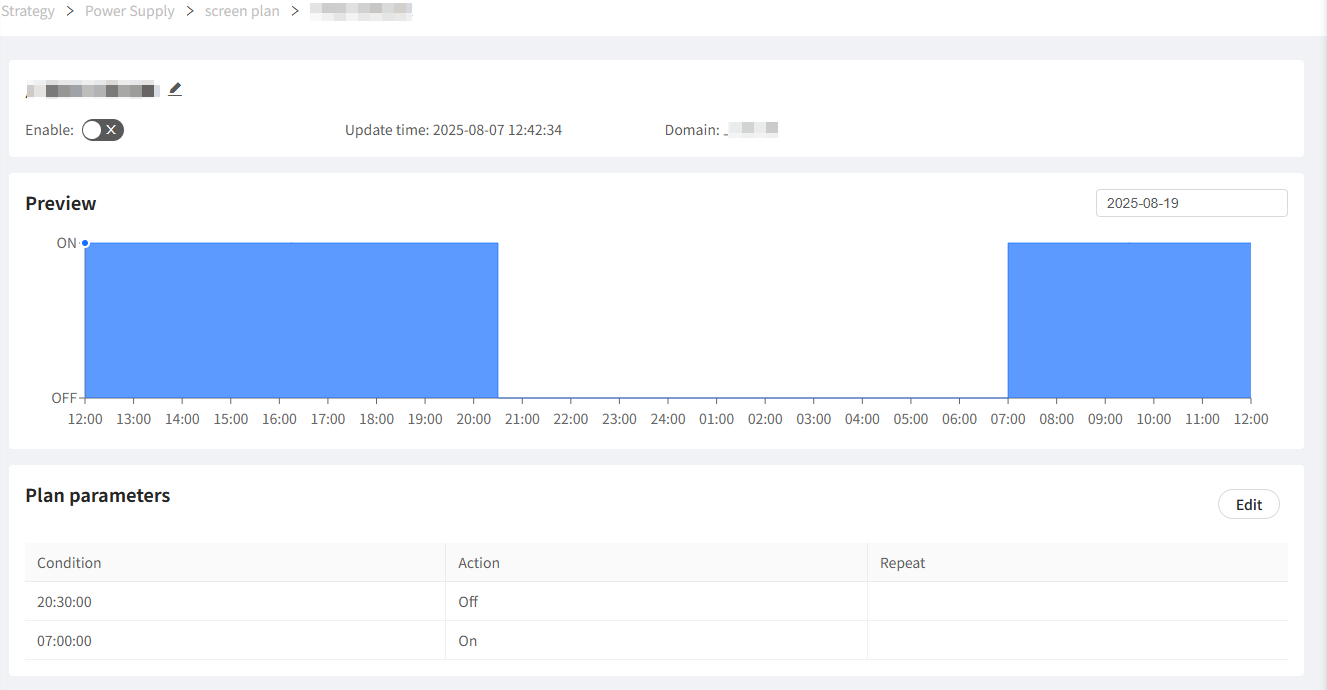
Task: Go to Power Supply breadcrumb
Action: (130, 11)
